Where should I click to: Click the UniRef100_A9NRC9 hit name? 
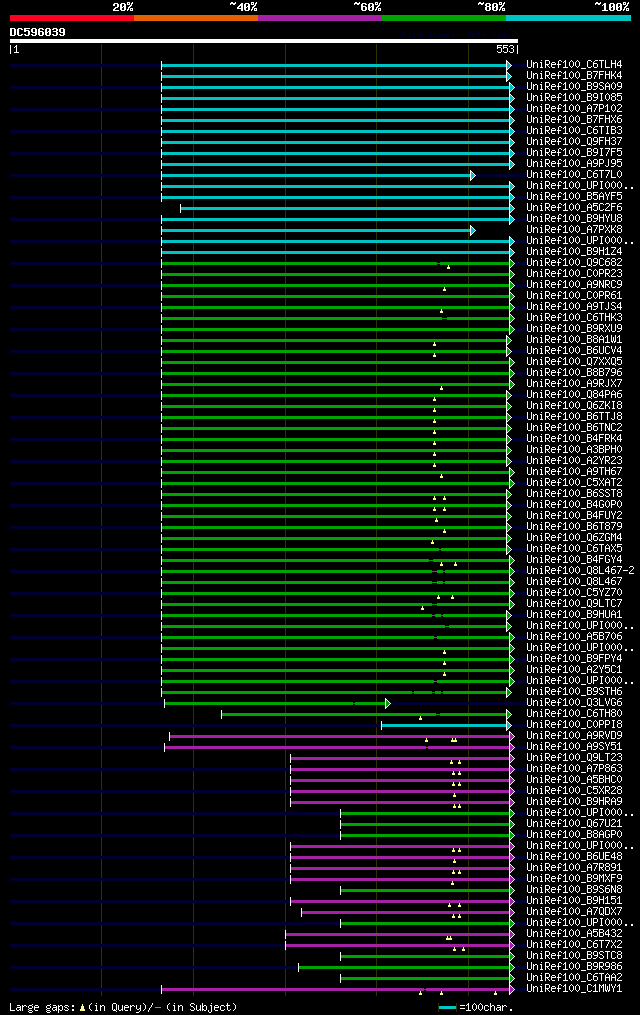coord(574,285)
